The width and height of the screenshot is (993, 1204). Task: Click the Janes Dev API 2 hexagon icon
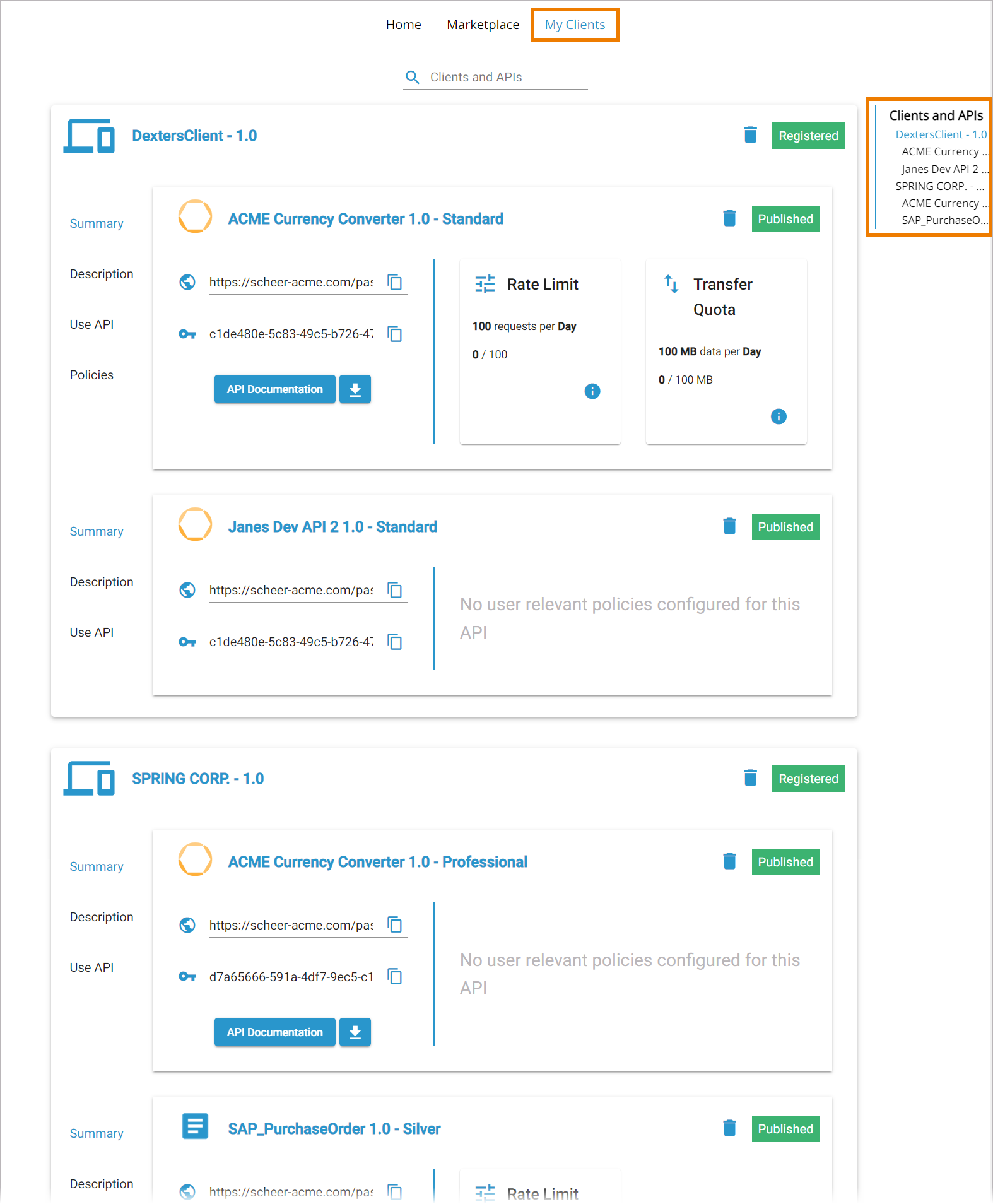tap(196, 524)
